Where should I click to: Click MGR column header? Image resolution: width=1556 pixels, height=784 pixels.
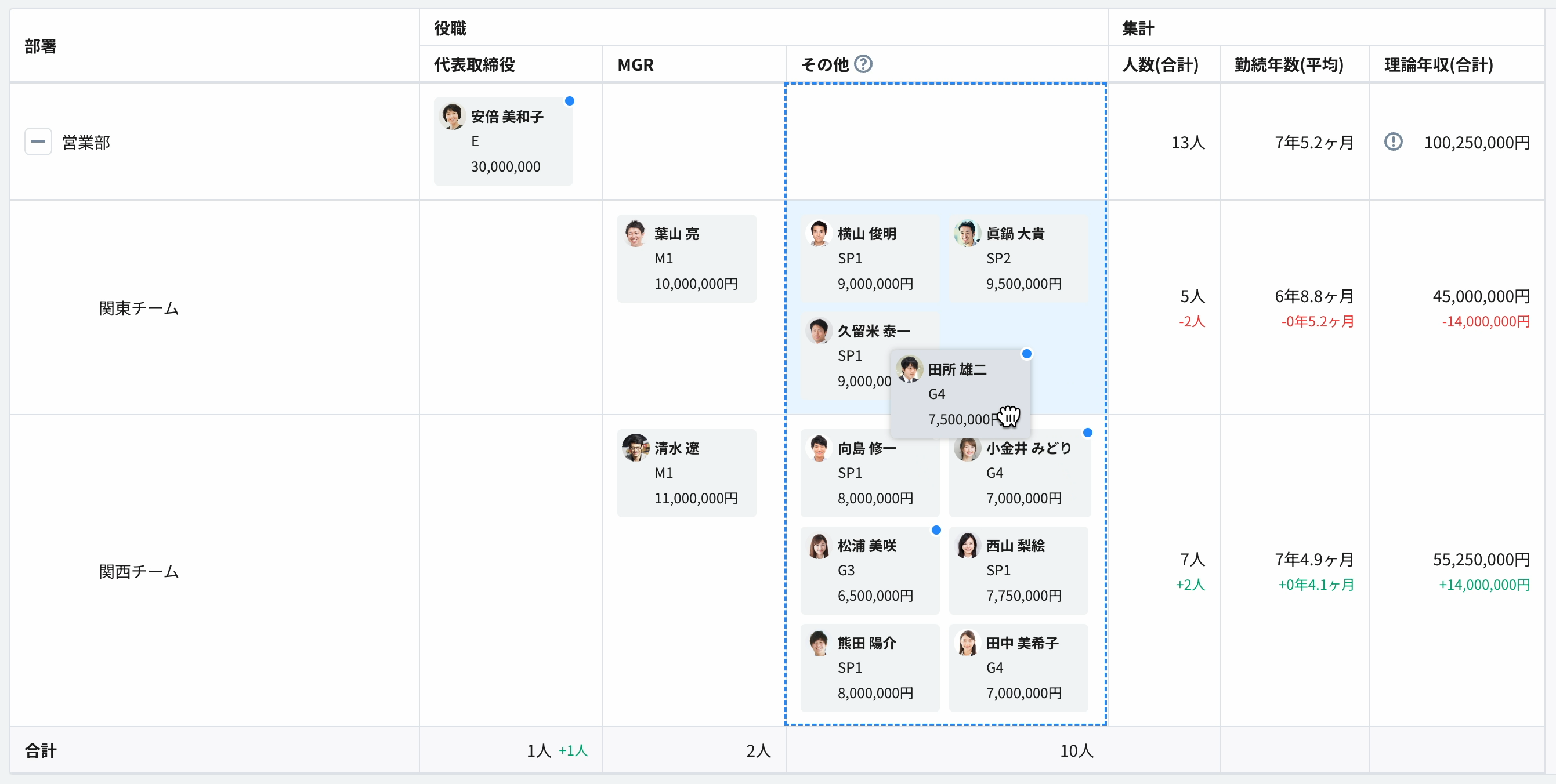coord(635,64)
